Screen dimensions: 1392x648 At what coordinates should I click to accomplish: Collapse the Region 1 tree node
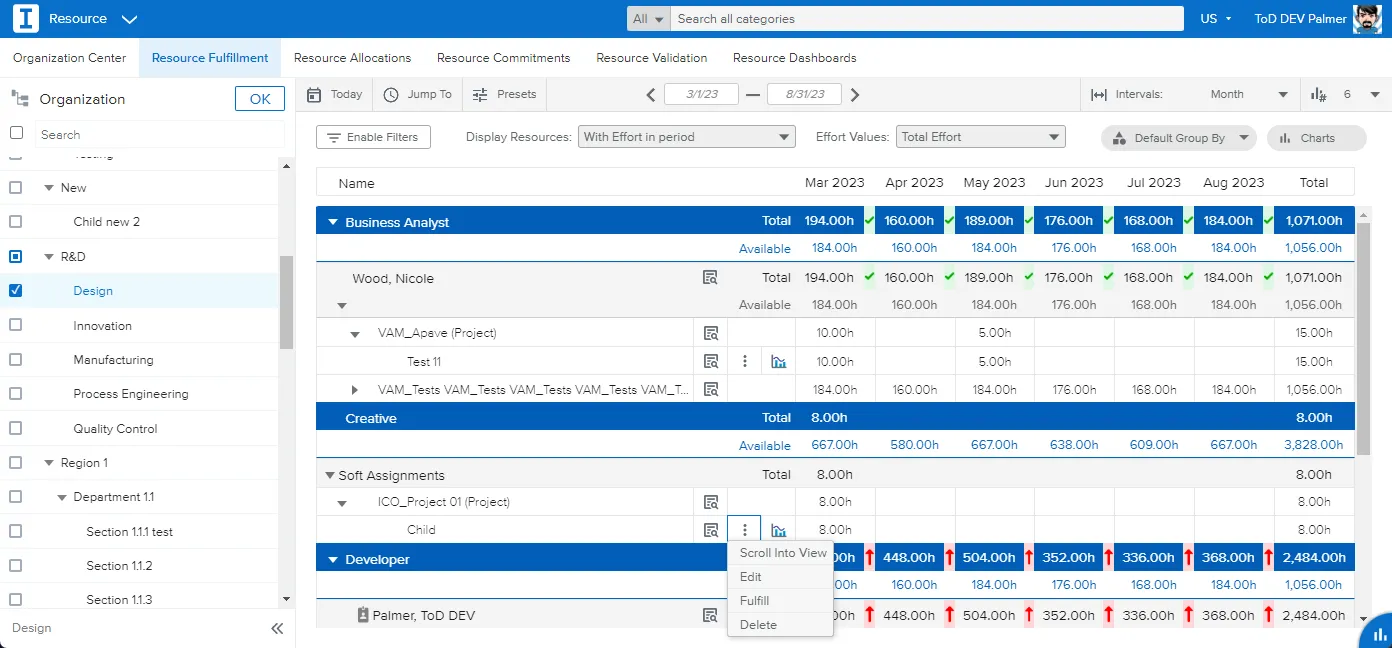coord(49,463)
